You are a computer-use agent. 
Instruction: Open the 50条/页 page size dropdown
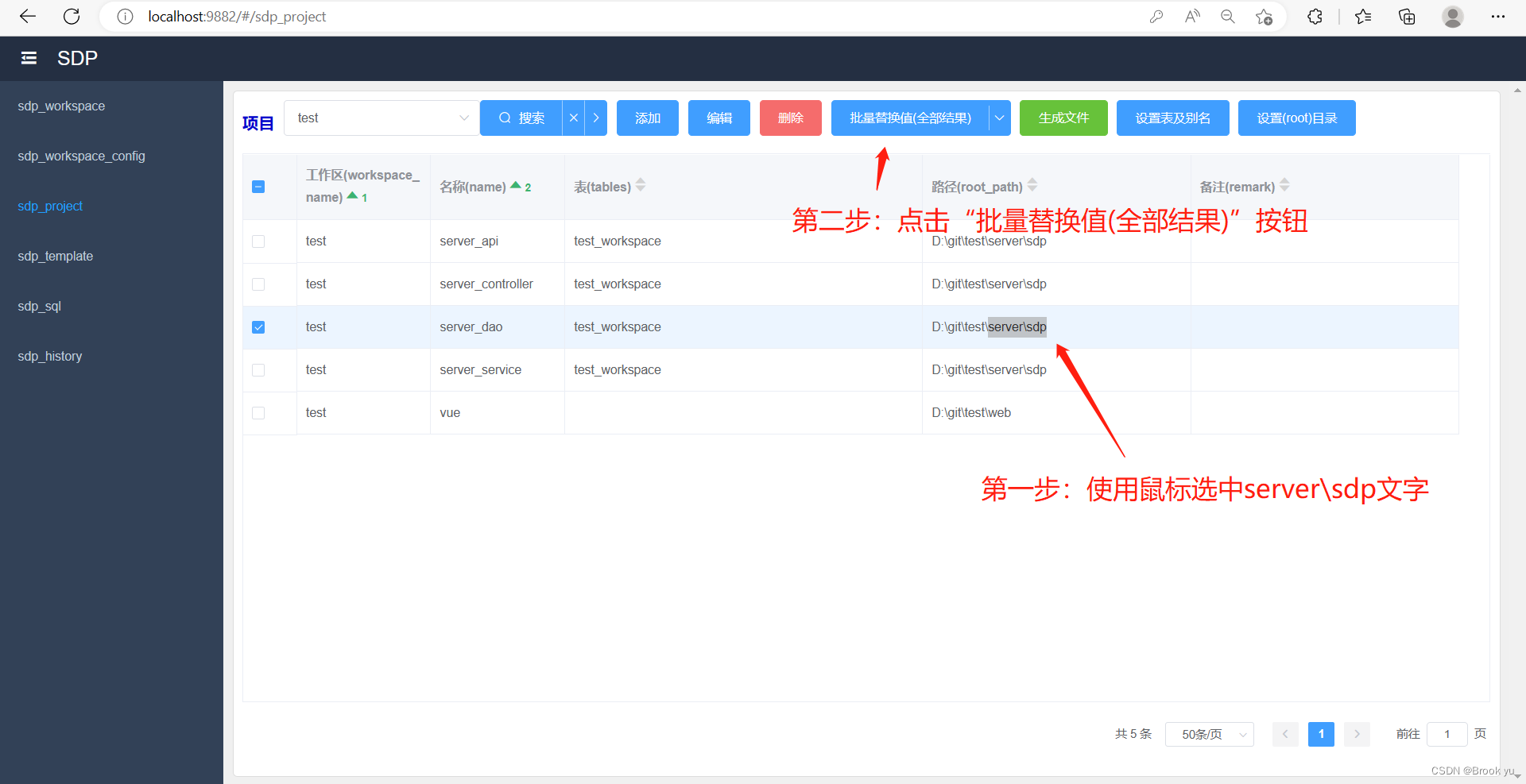pyautogui.click(x=1209, y=734)
